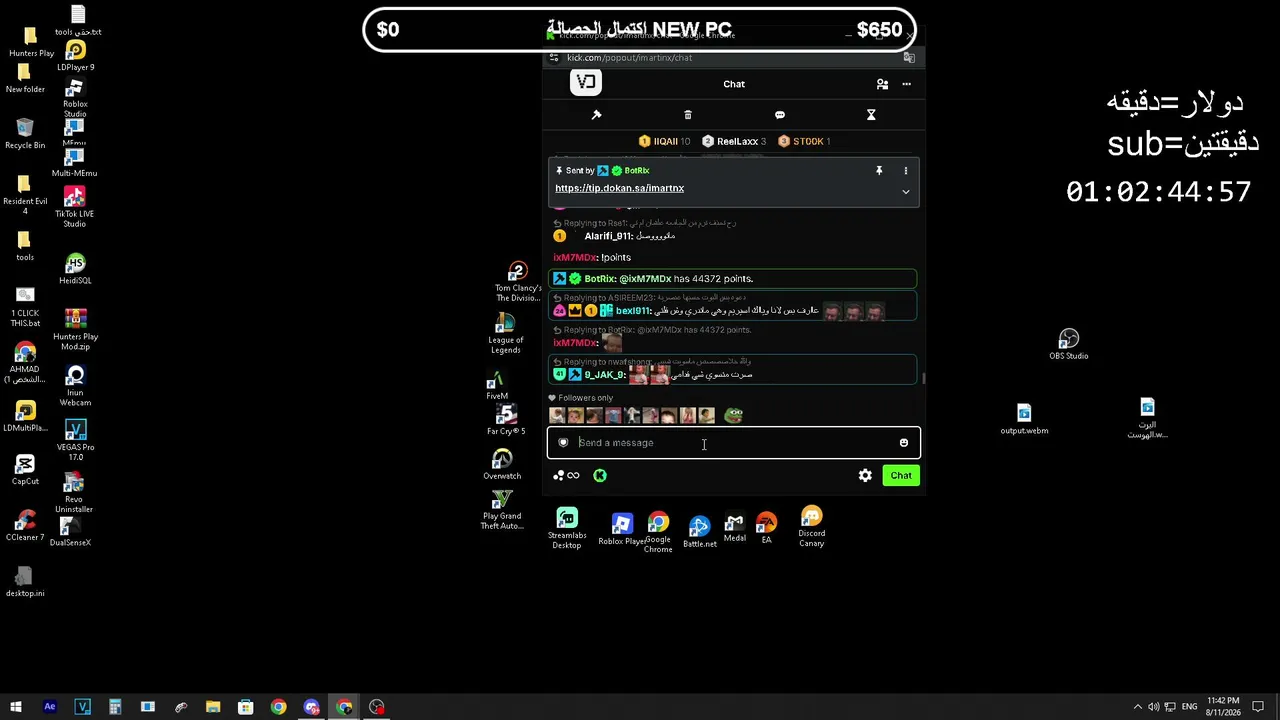Click the ST00K leaderboard entry

click(x=804, y=141)
